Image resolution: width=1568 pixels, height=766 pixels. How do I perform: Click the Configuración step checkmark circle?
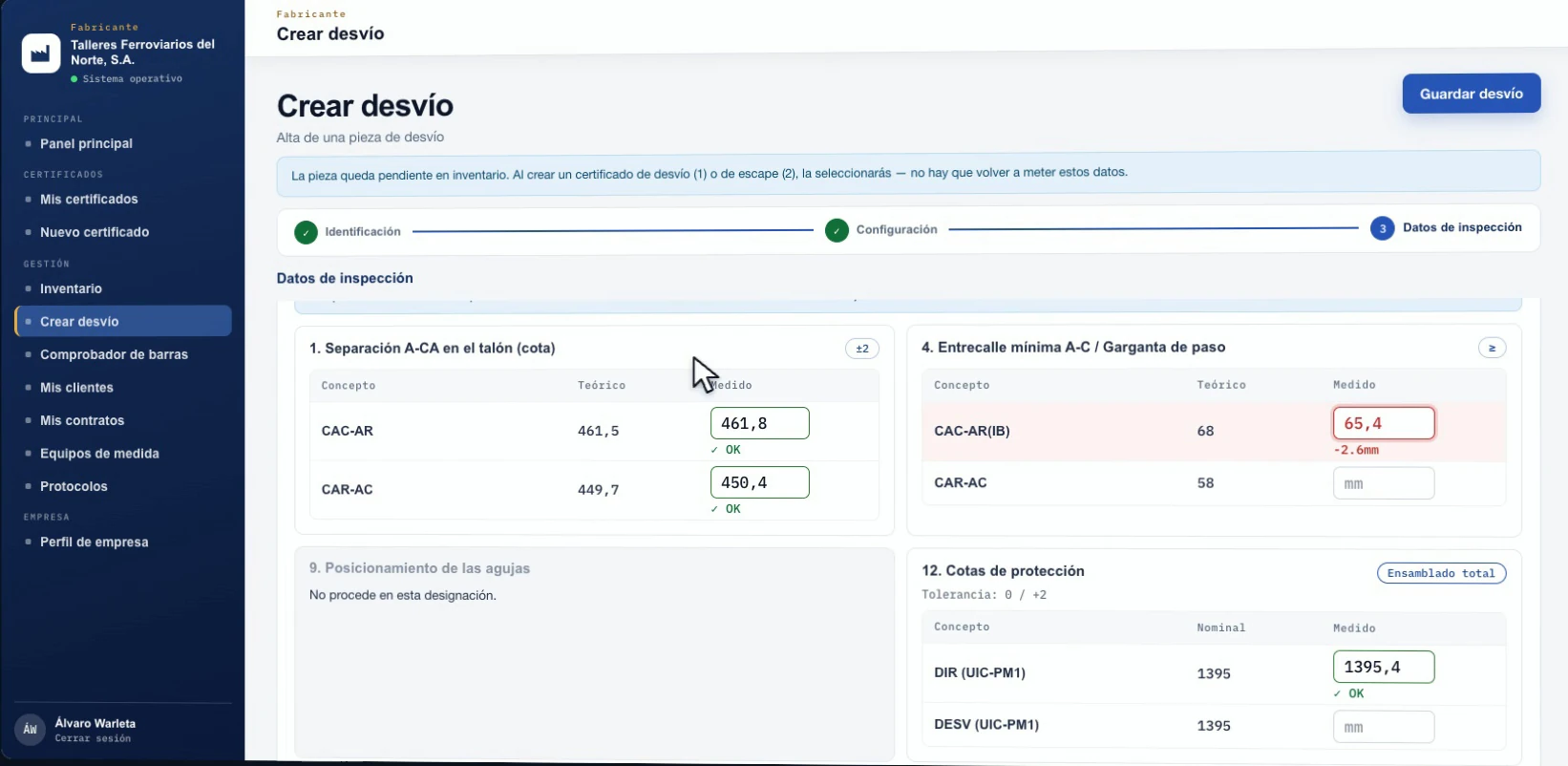tap(837, 230)
